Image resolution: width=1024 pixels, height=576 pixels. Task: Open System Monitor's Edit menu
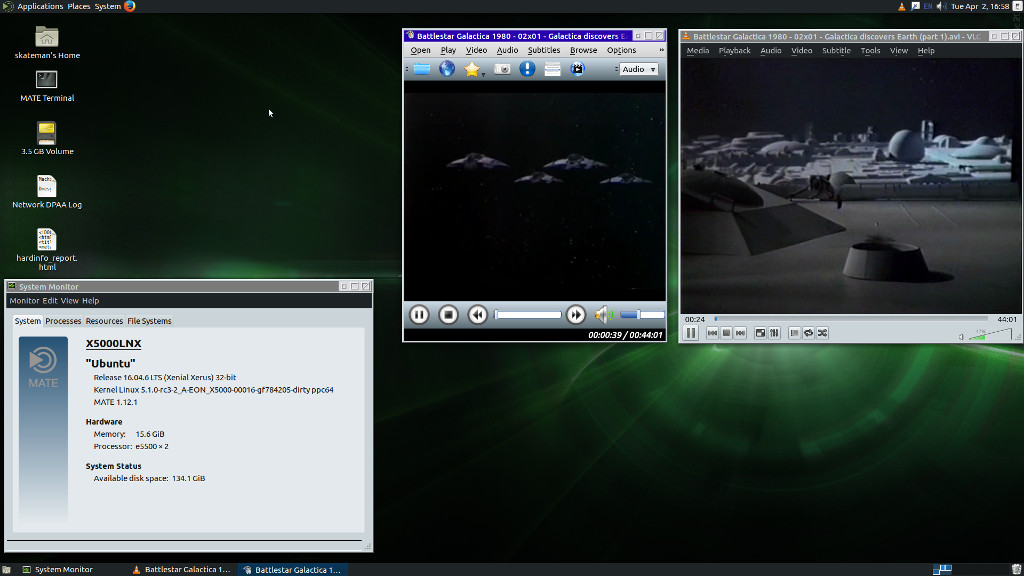[x=50, y=300]
